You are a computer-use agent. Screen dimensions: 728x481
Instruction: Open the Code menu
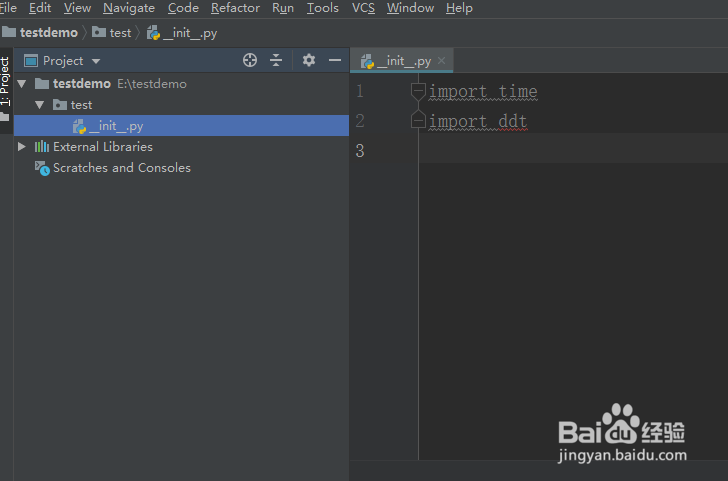pyautogui.click(x=183, y=8)
